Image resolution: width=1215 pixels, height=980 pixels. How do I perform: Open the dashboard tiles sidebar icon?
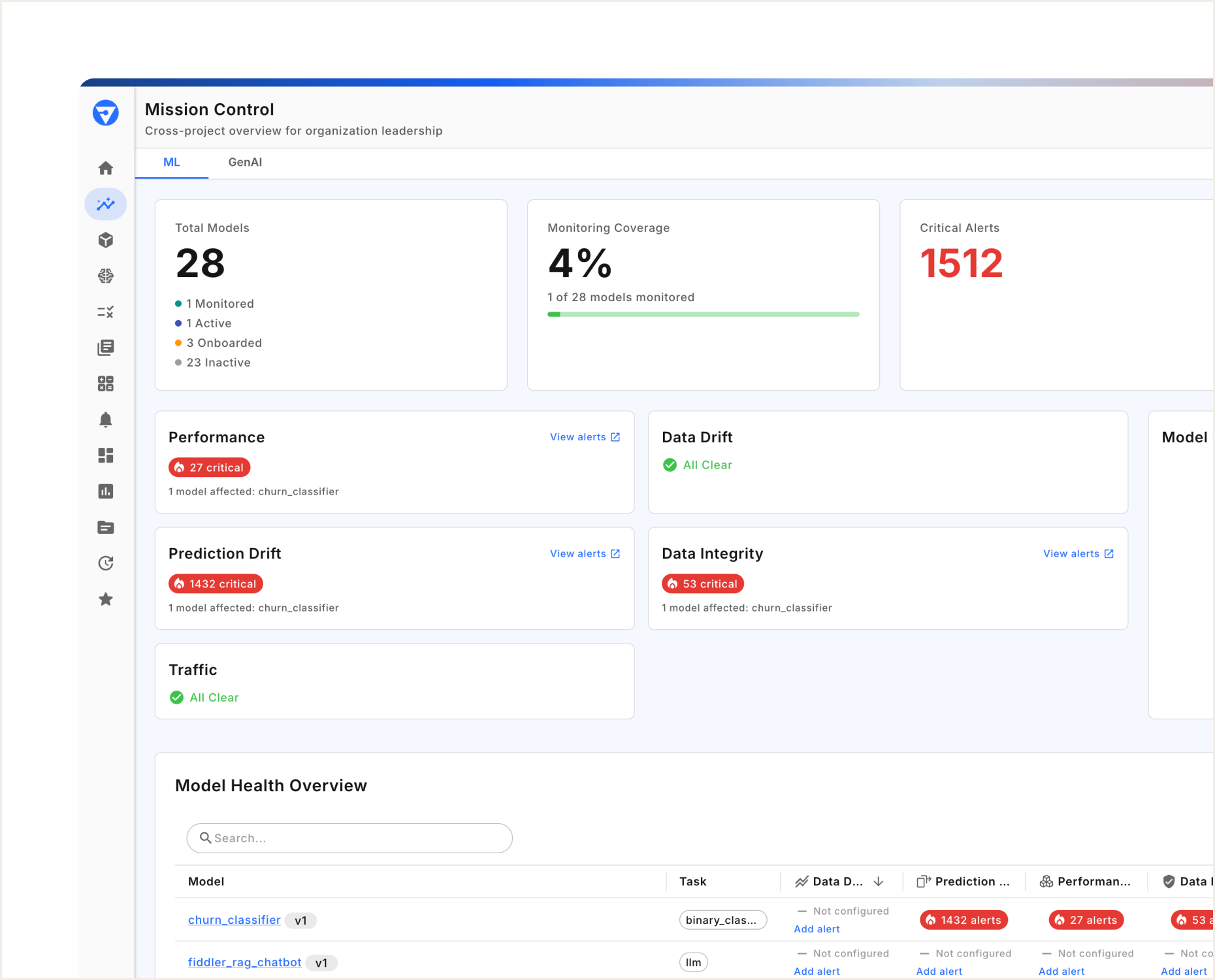[x=105, y=455]
